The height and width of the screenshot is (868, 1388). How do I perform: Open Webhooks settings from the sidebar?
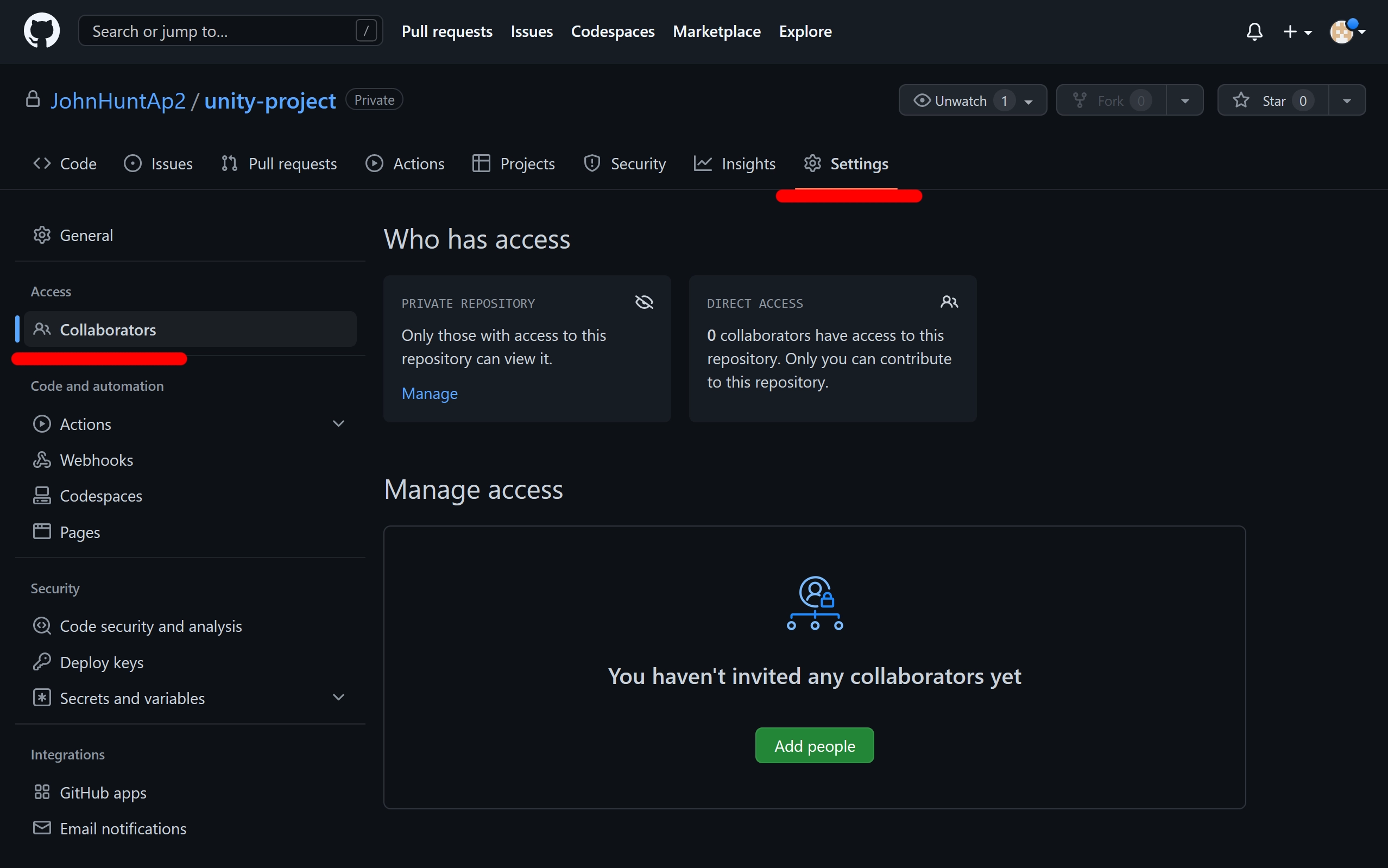click(x=97, y=459)
